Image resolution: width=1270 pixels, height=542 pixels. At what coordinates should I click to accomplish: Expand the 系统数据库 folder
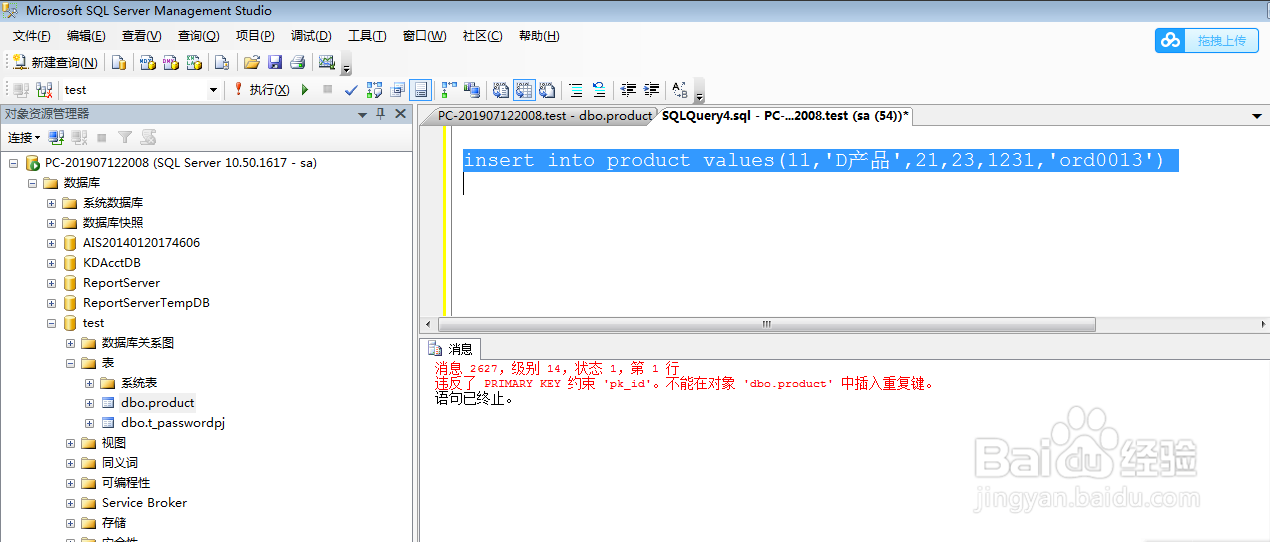click(x=51, y=203)
